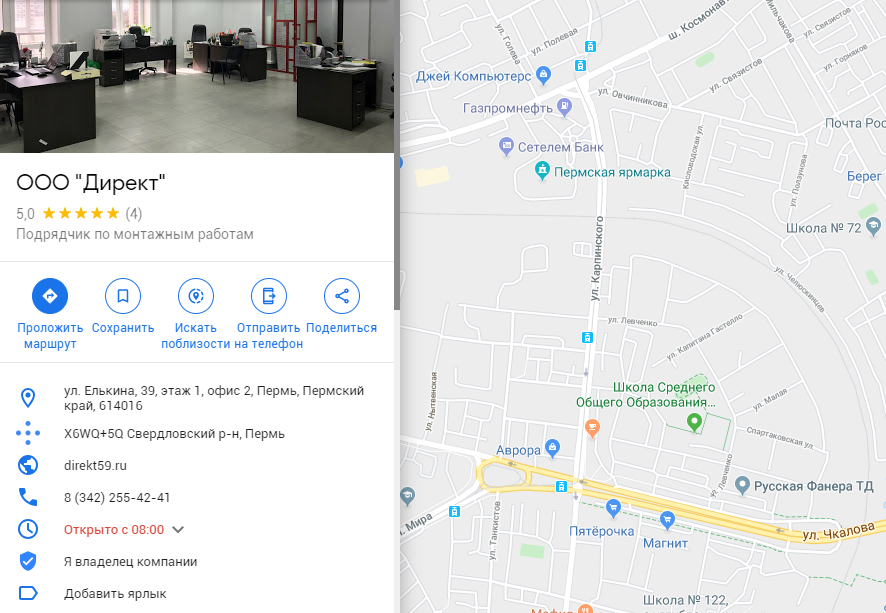Click the phone number 8 (342) 255-42-41
Screen dimensions: 886x613
pos(117,498)
